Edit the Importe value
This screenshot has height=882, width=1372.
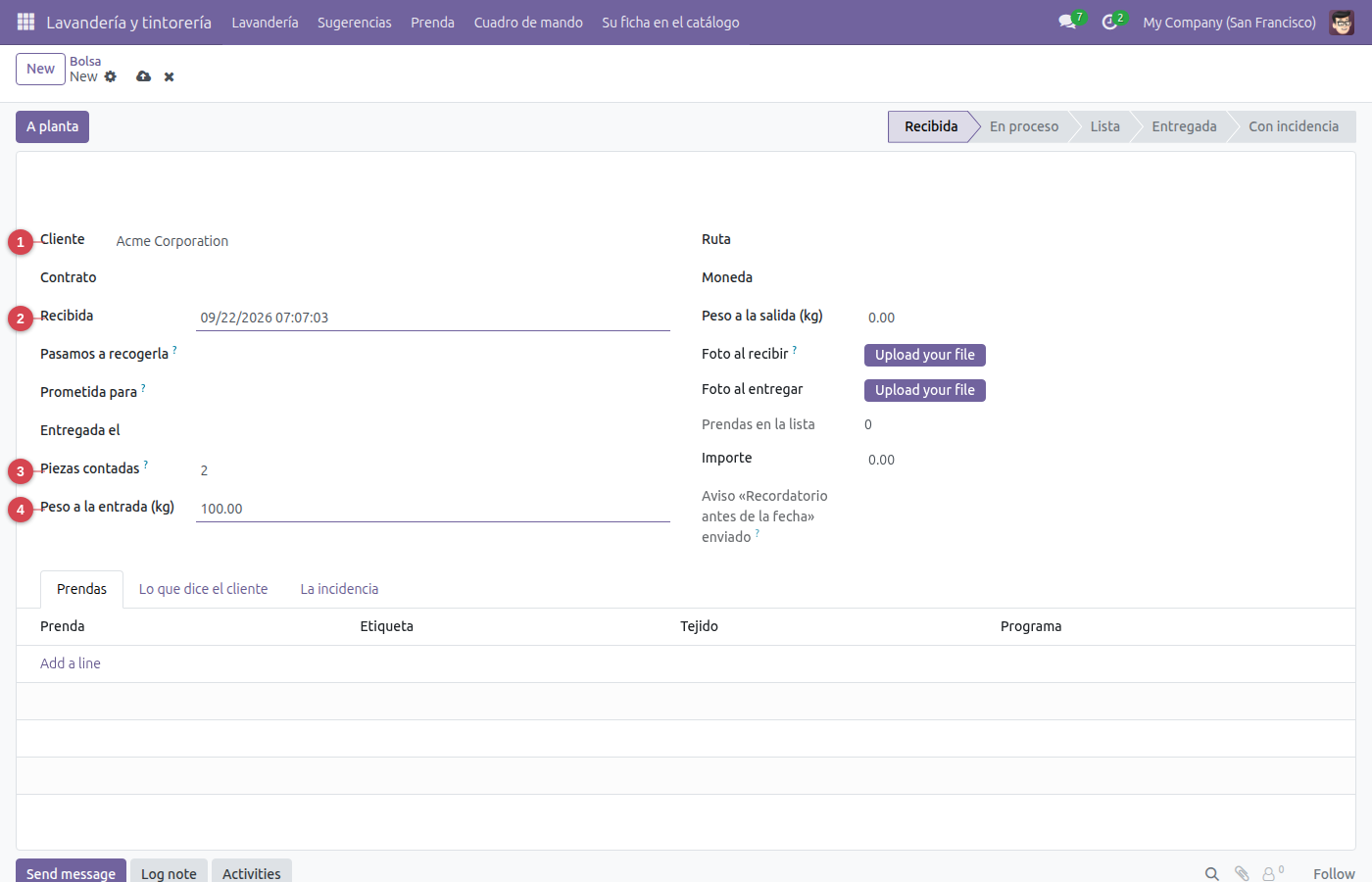tap(1098, 460)
